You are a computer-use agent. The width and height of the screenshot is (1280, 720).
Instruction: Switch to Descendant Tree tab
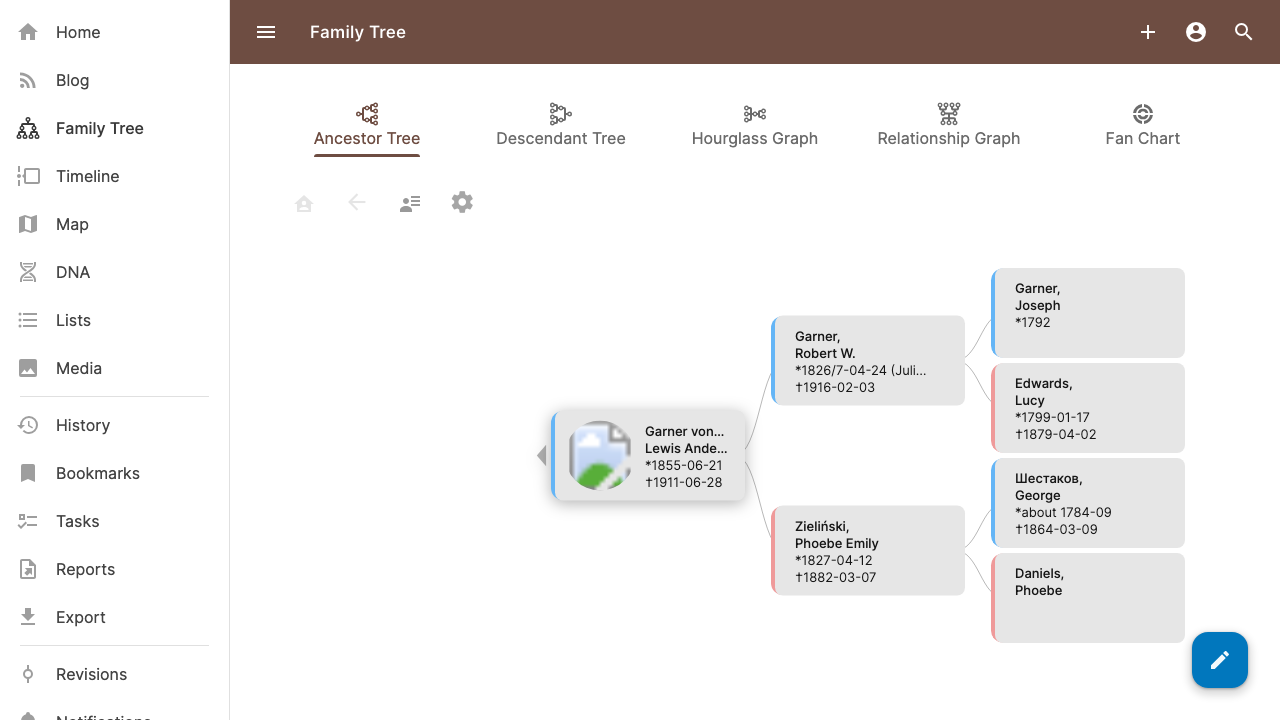tap(561, 125)
